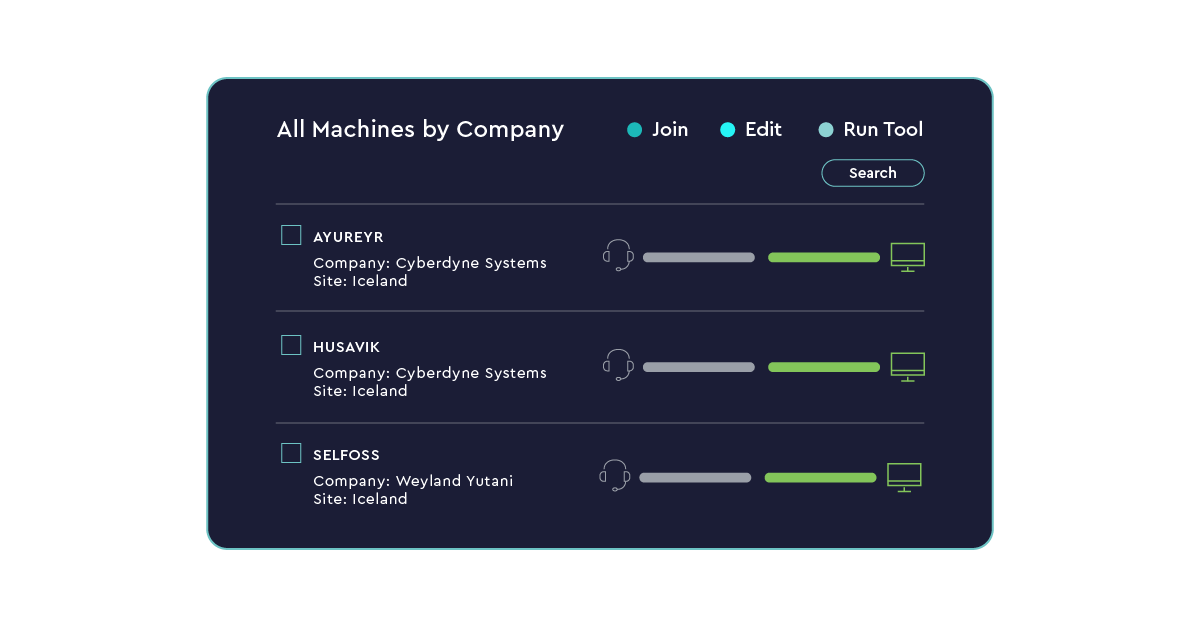Click the gray status bar for HUSAVIK
The width and height of the screenshot is (1200, 627).
698,367
